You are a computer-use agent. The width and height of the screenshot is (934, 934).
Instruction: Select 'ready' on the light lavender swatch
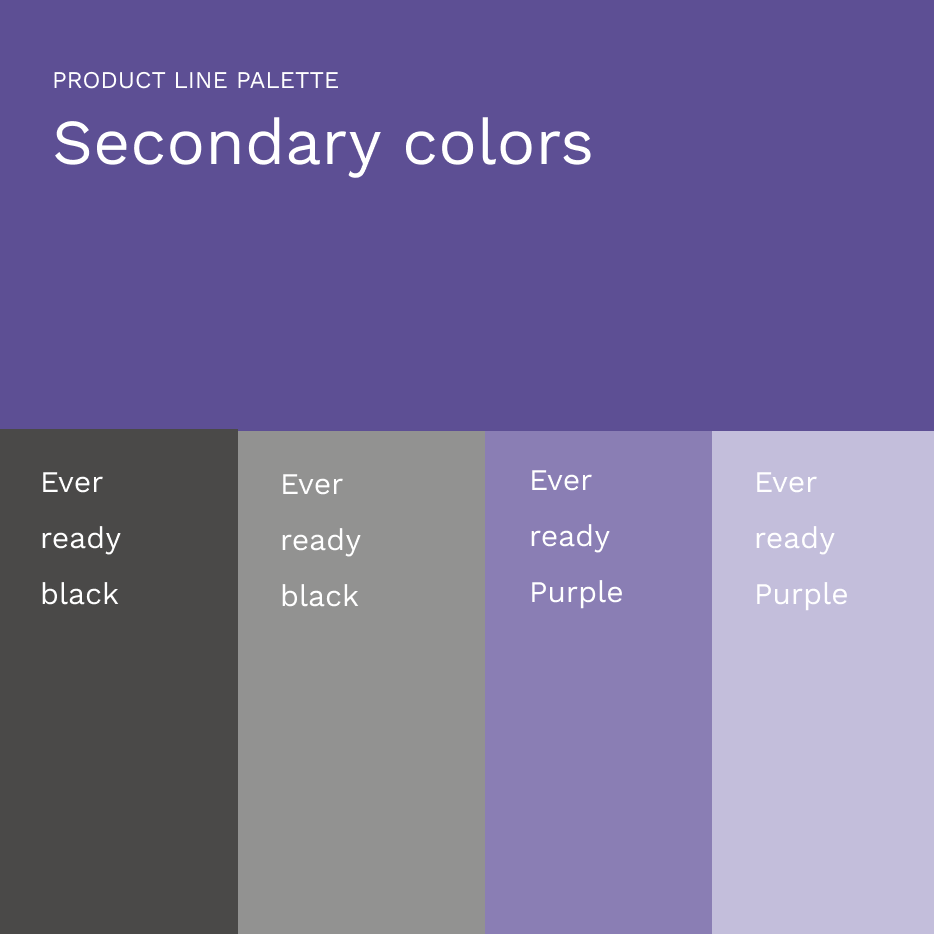tap(795, 540)
